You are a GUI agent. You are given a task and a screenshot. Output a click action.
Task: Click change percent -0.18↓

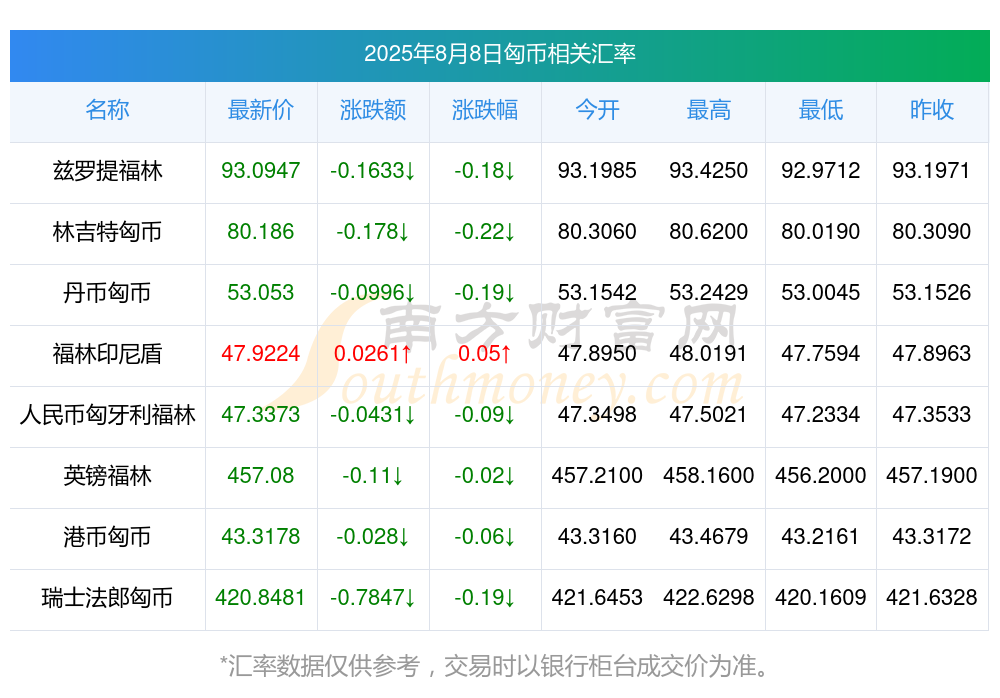485,170
